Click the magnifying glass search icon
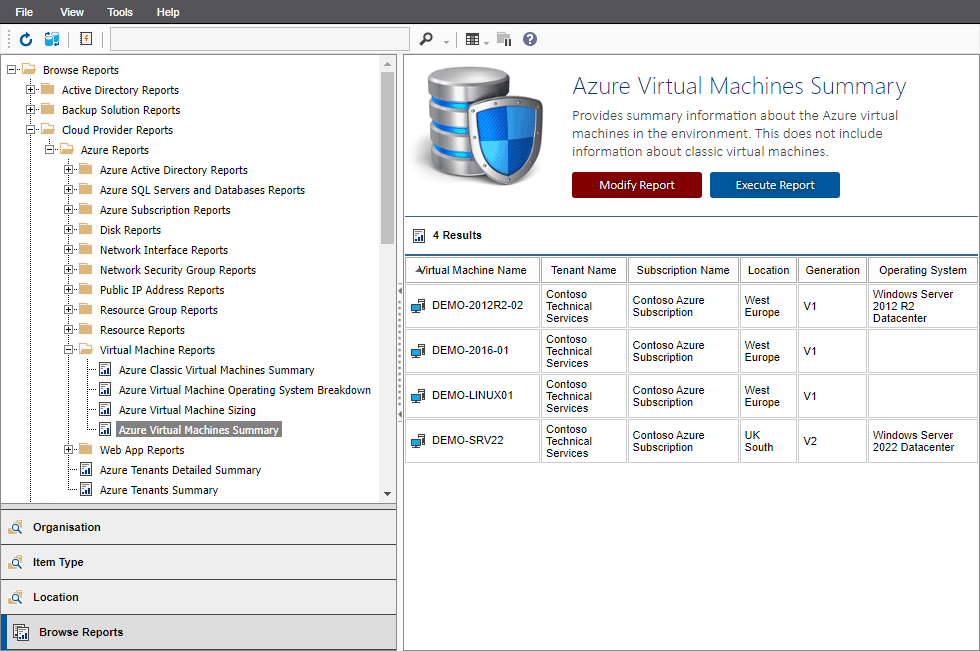980x651 pixels. [x=426, y=39]
